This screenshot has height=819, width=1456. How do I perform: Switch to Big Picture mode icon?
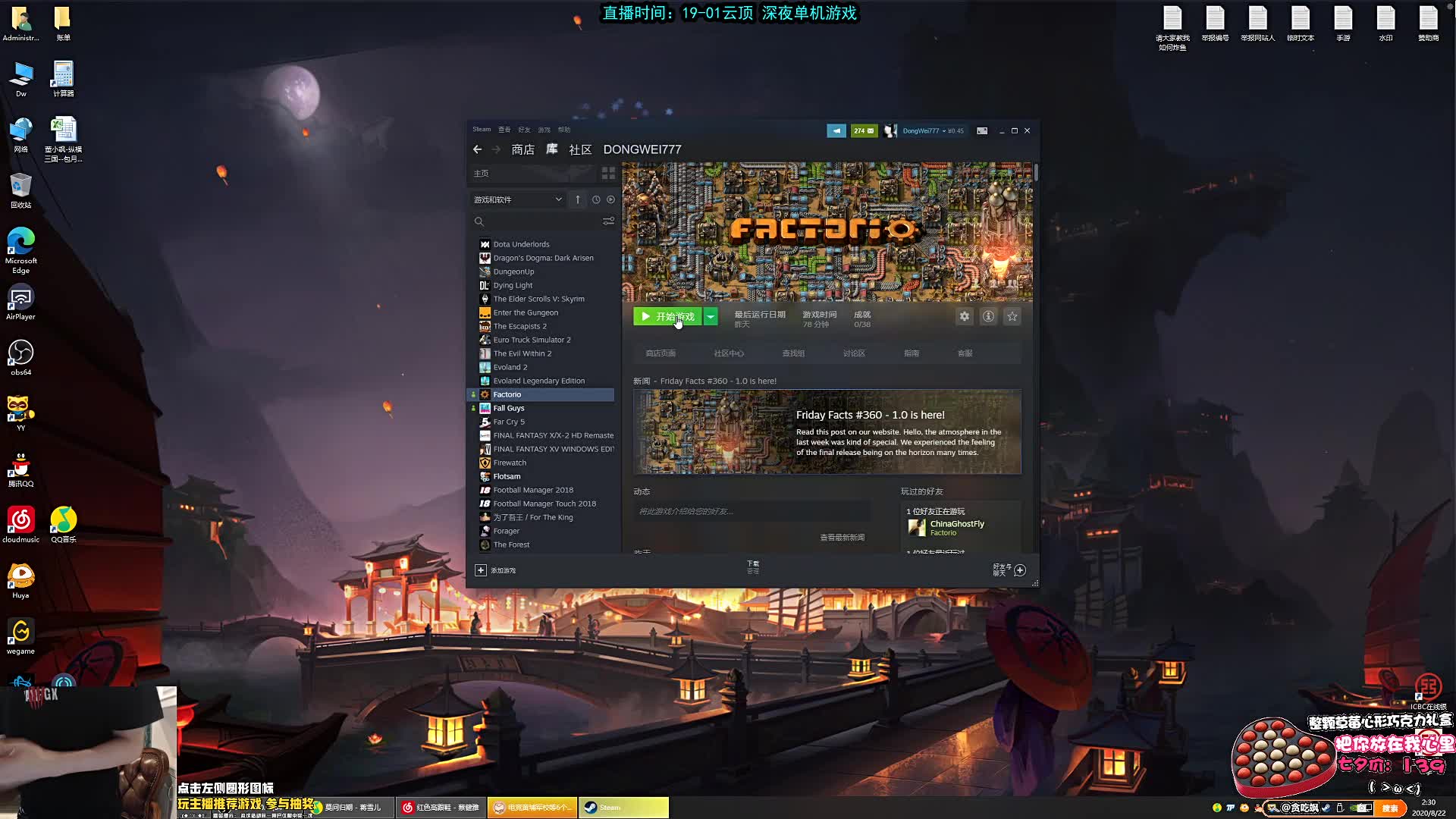(x=982, y=130)
